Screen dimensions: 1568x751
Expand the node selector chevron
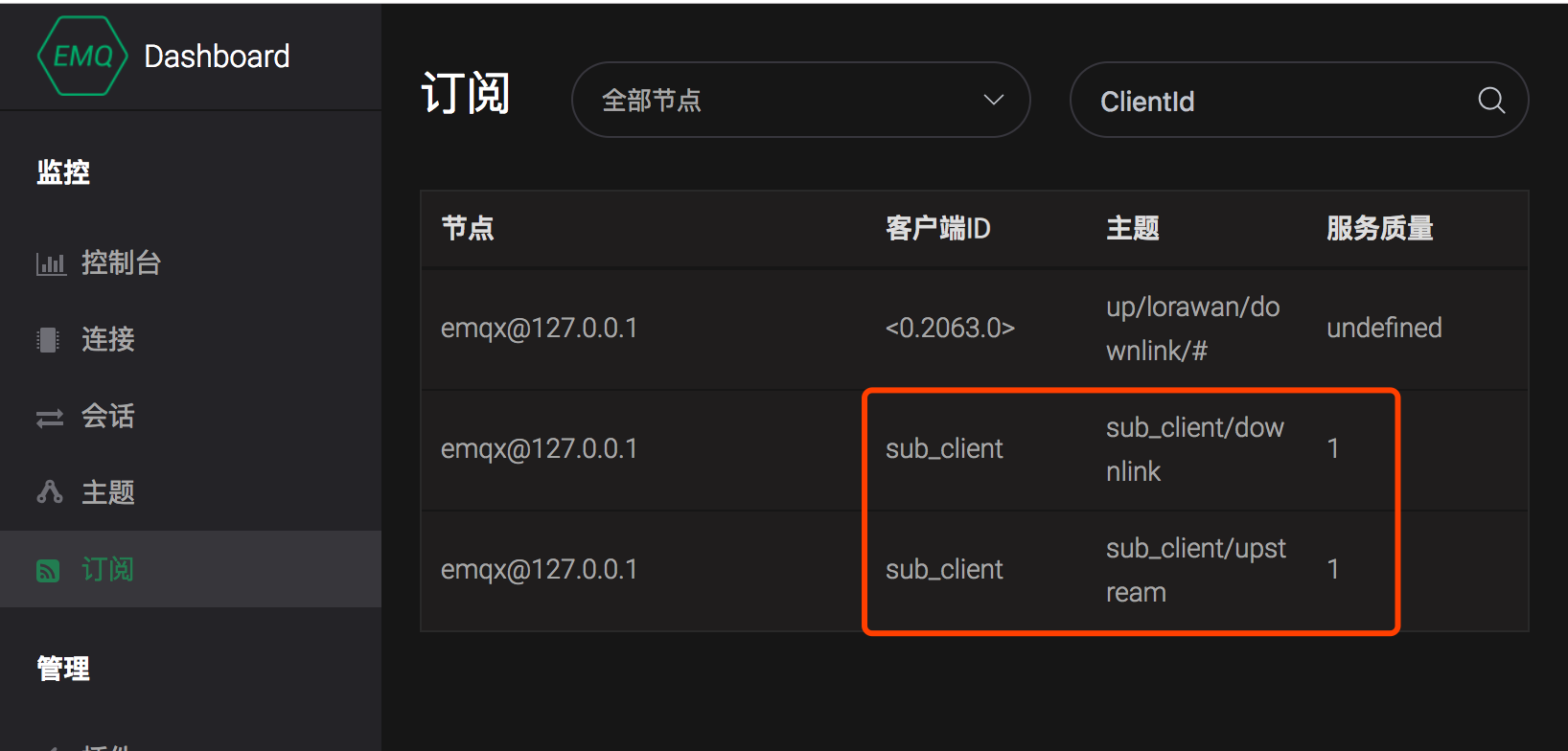click(993, 100)
